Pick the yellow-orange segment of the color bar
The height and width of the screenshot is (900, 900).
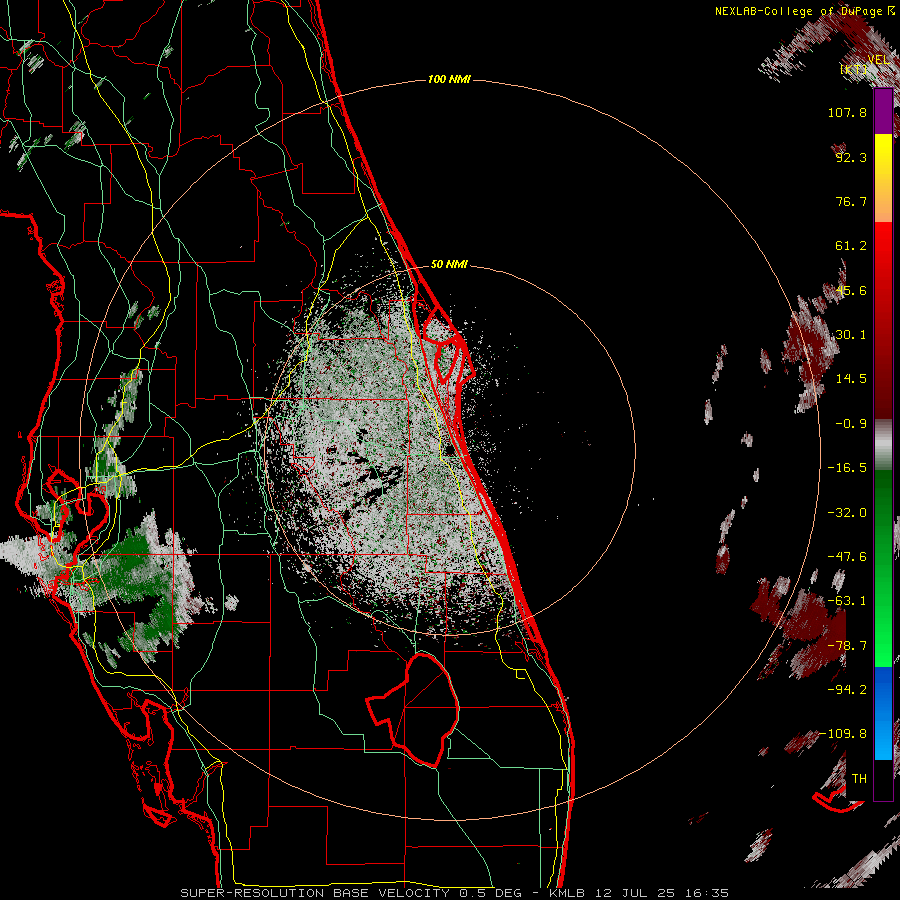click(x=883, y=178)
